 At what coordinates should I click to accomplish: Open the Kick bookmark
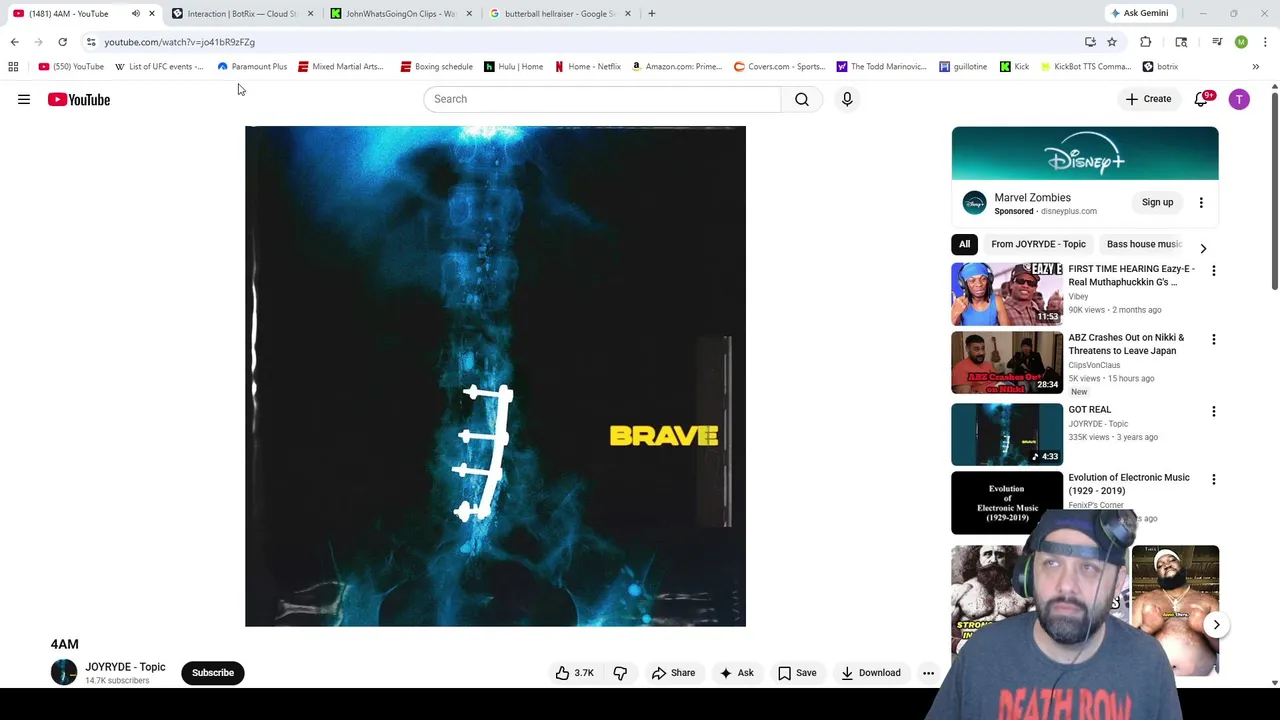pyautogui.click(x=1014, y=67)
